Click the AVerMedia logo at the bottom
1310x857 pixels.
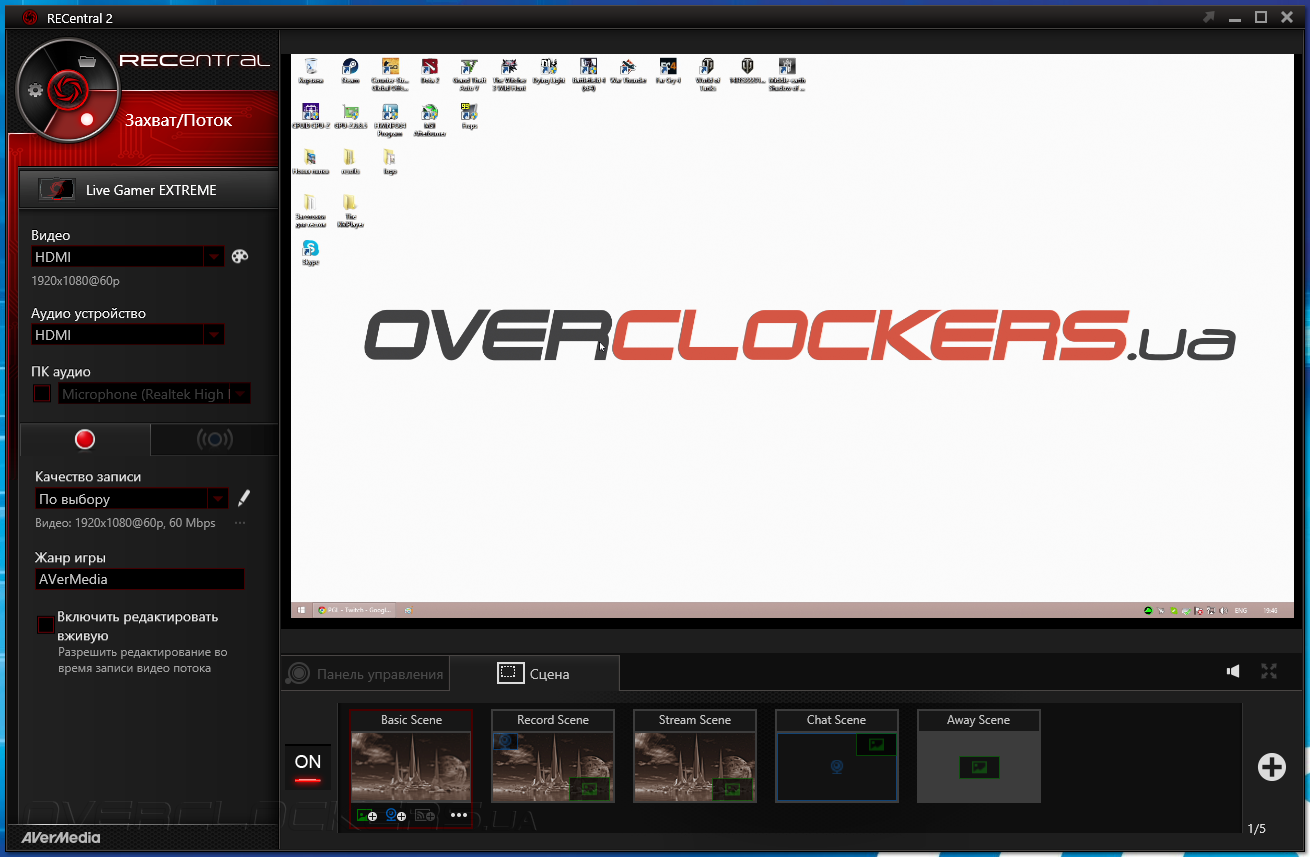[61, 837]
